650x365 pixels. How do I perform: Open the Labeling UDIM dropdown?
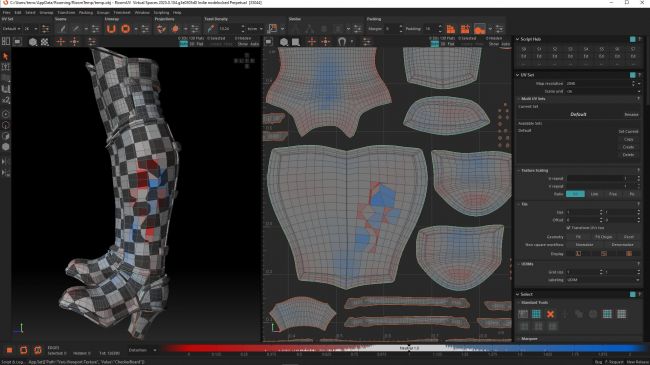pyautogui.click(x=602, y=280)
